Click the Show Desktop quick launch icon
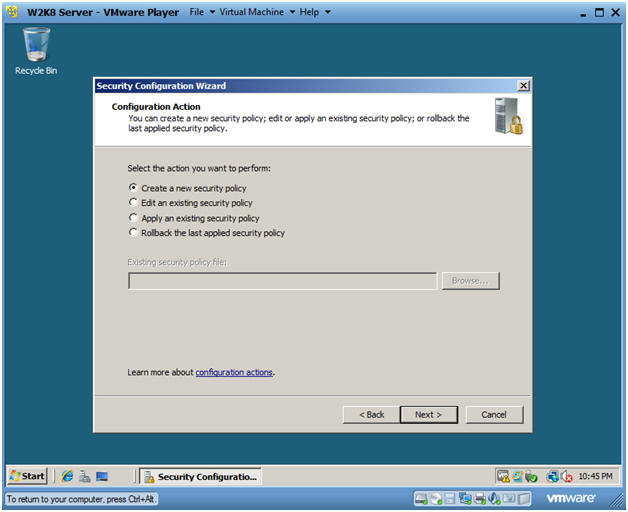 coord(102,476)
